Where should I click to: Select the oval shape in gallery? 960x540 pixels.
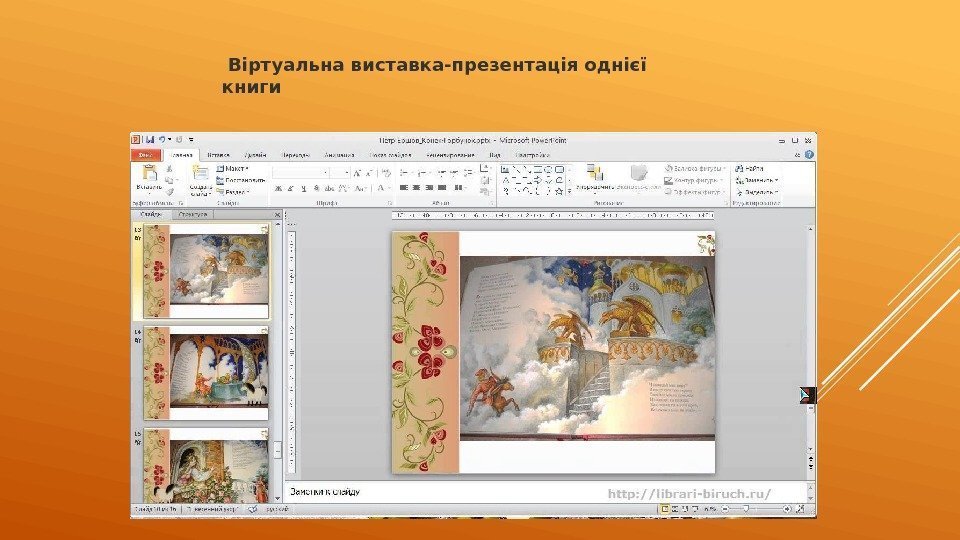[x=549, y=170]
